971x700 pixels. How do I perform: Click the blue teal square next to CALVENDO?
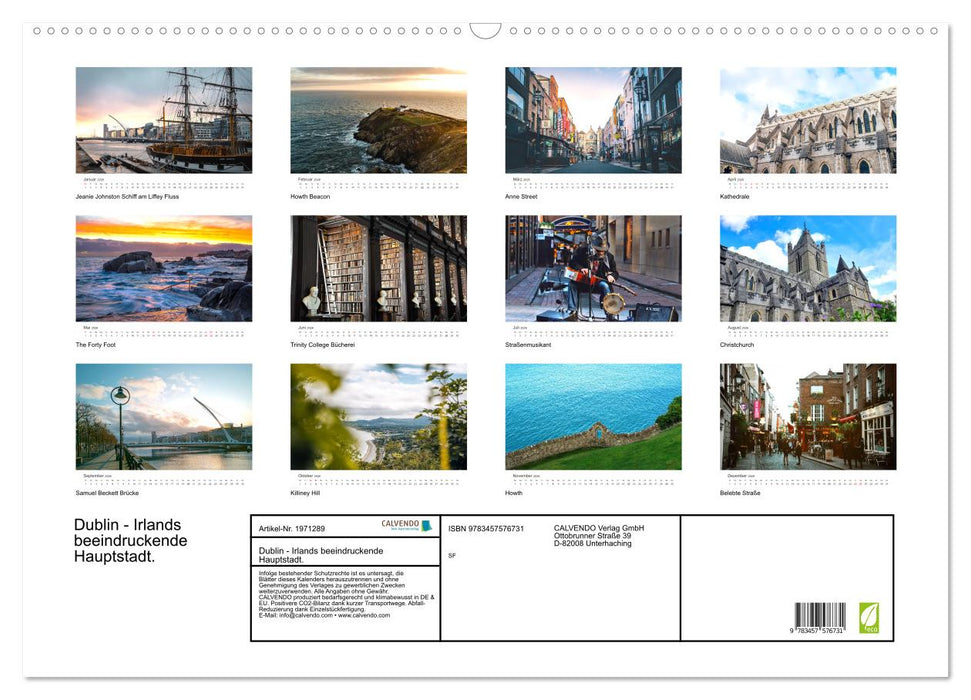(x=427, y=526)
